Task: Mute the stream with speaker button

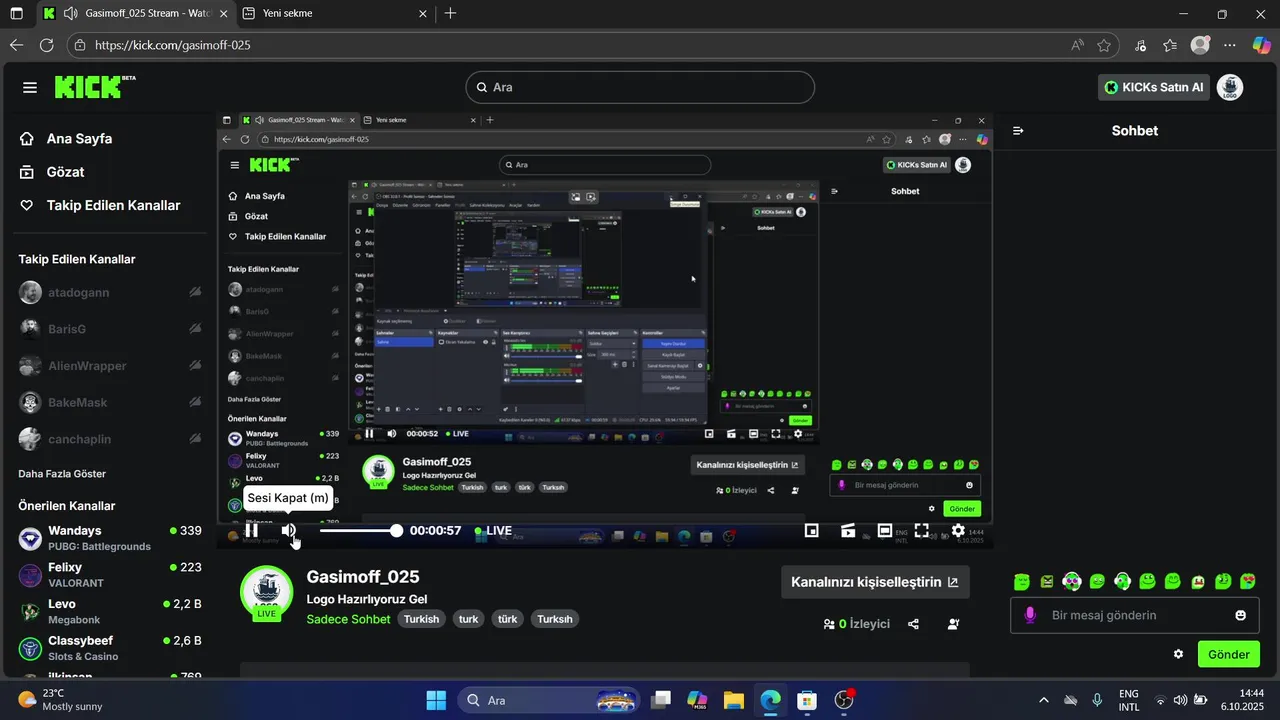Action: [288, 530]
